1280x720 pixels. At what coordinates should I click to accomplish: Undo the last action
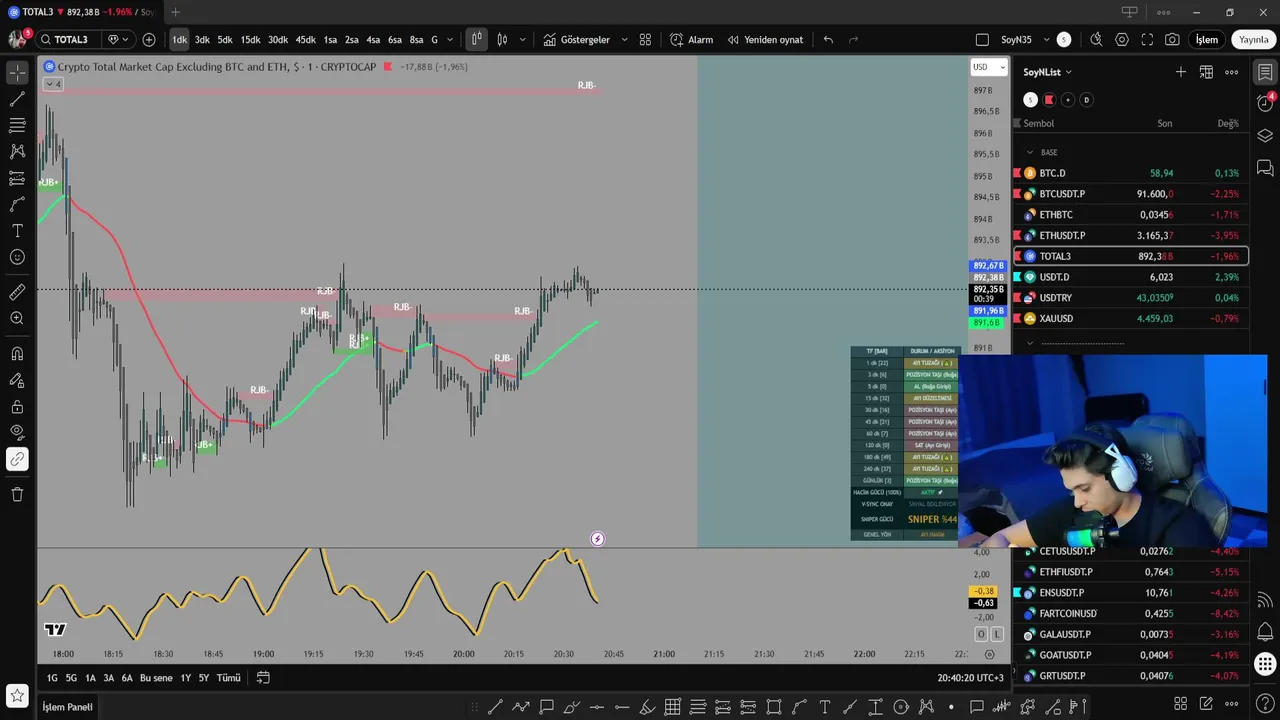(x=828, y=40)
